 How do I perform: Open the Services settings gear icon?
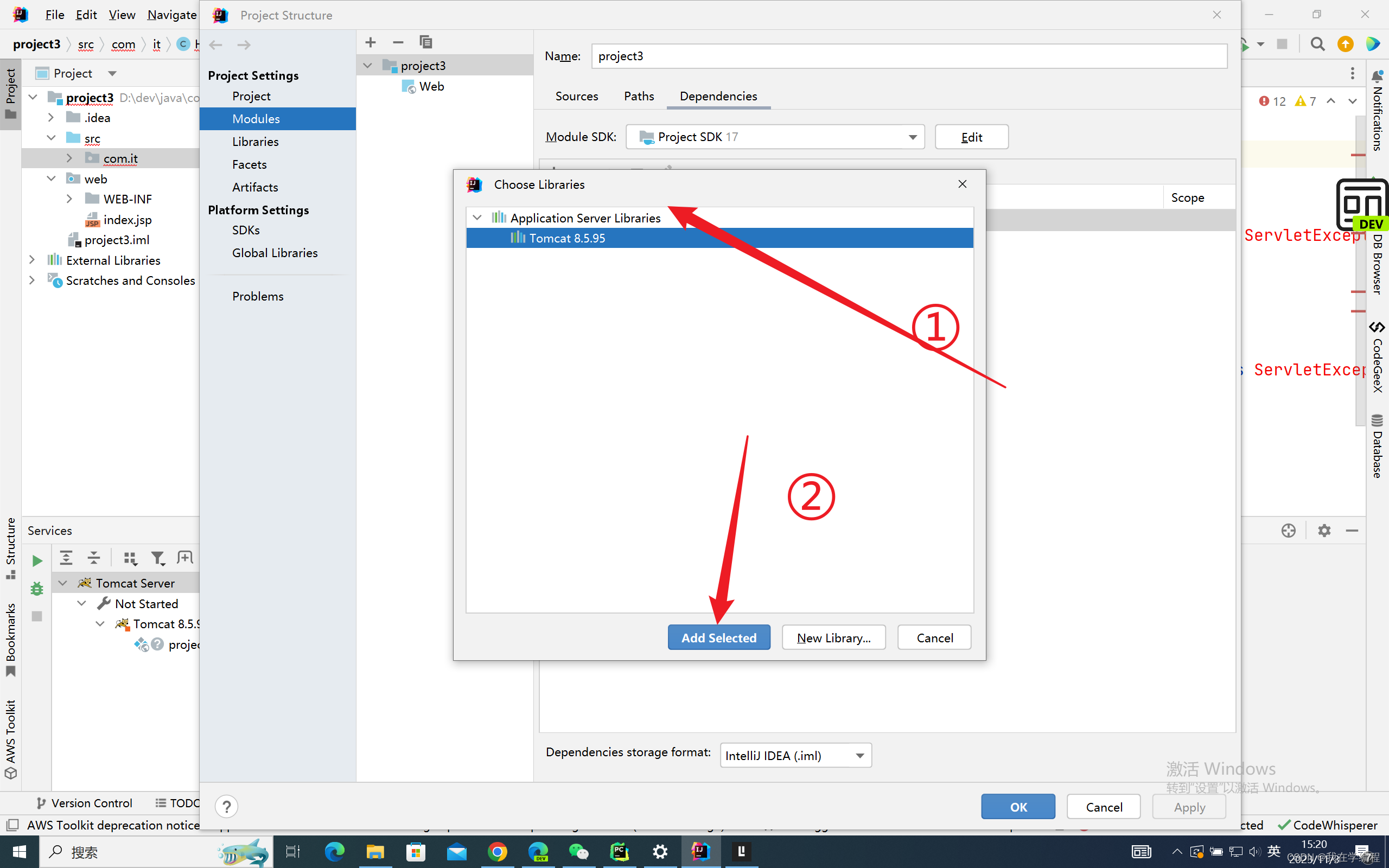tap(1324, 531)
